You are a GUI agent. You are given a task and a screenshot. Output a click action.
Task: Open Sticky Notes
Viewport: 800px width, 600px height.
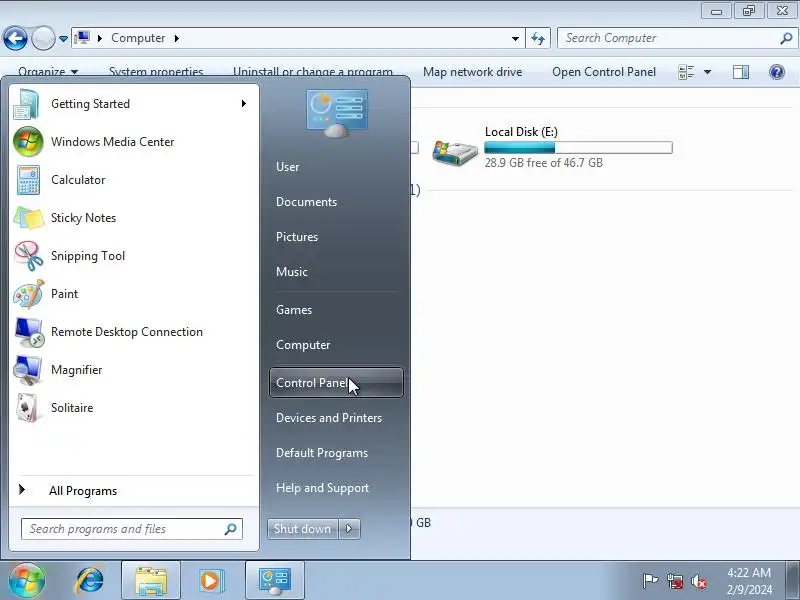click(x=134, y=218)
